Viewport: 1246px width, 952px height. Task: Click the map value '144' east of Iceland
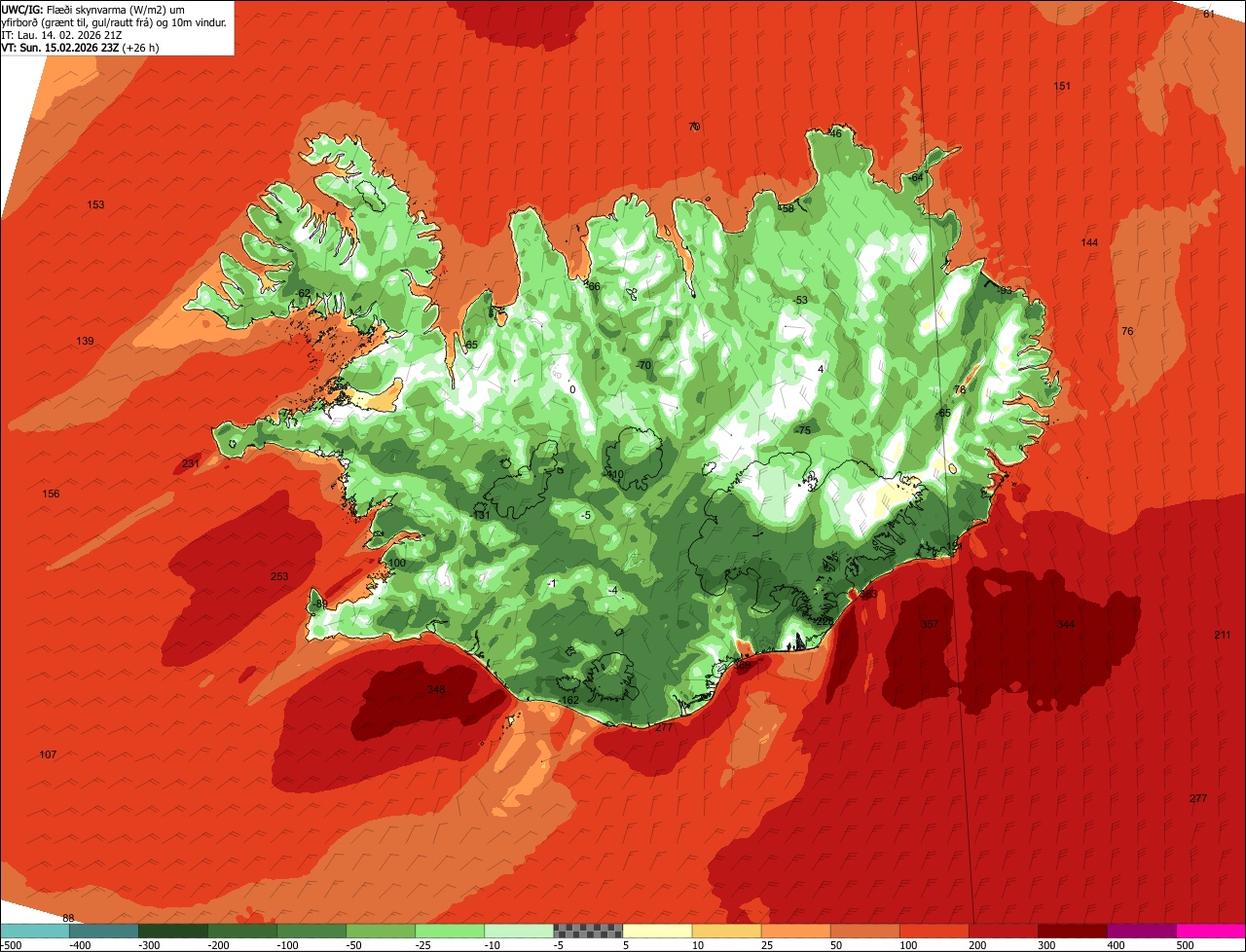[x=1089, y=241]
